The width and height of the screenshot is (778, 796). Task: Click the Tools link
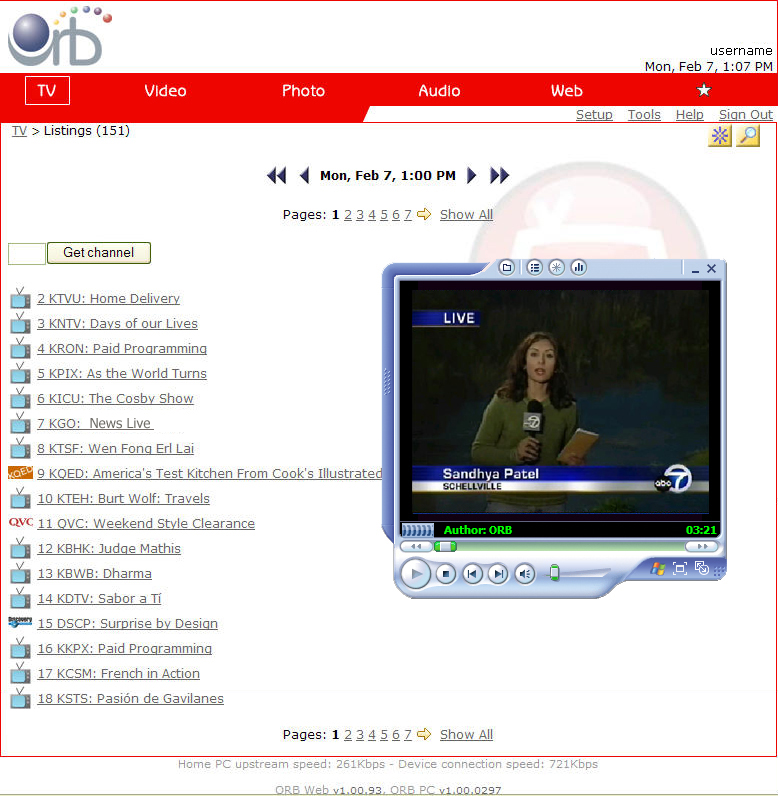coord(644,115)
